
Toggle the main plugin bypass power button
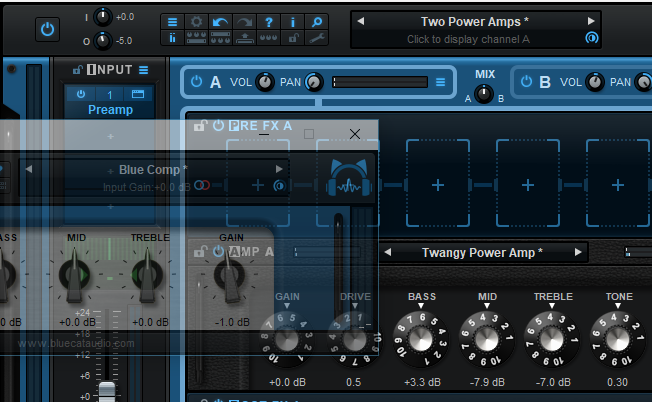coord(47,30)
